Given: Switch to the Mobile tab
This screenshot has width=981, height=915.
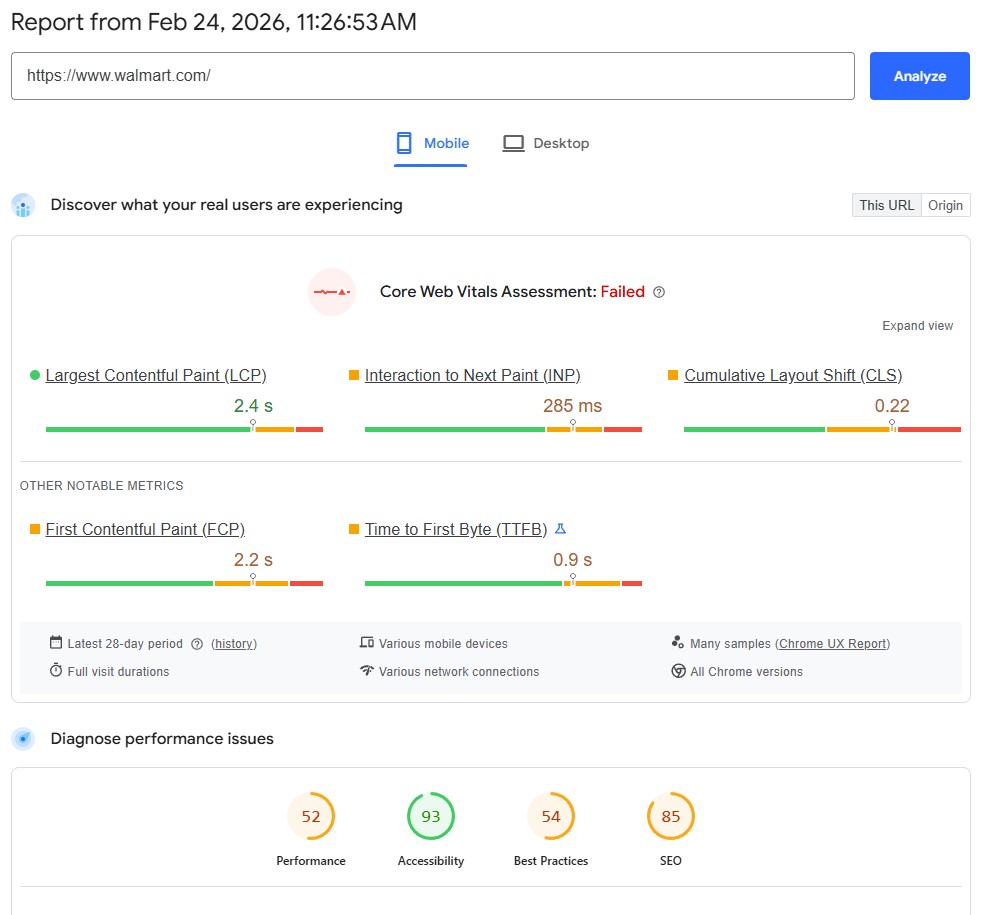Looking at the screenshot, I should coord(432,143).
